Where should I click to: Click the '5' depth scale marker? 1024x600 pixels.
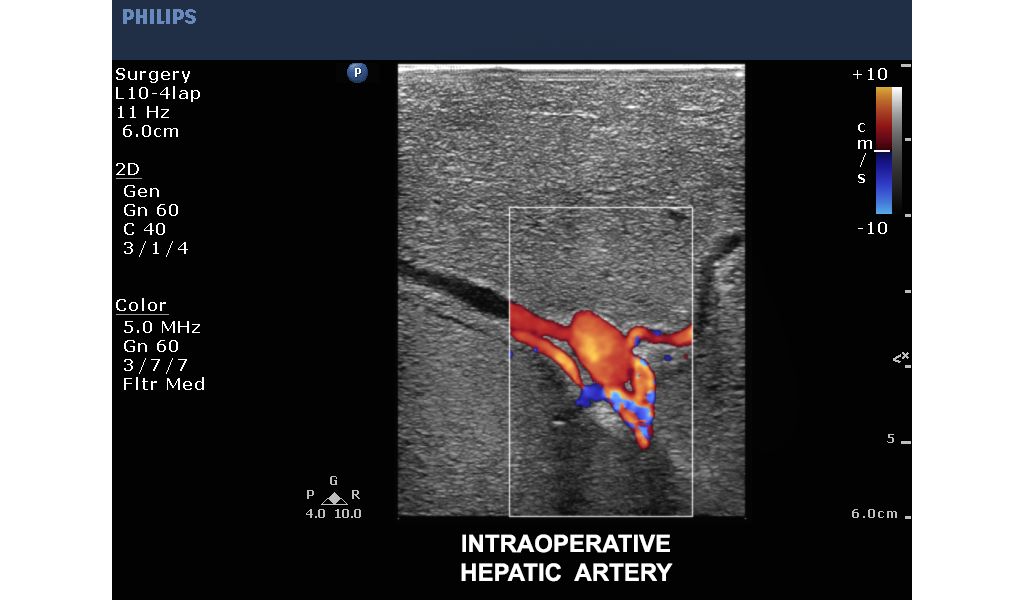[891, 439]
